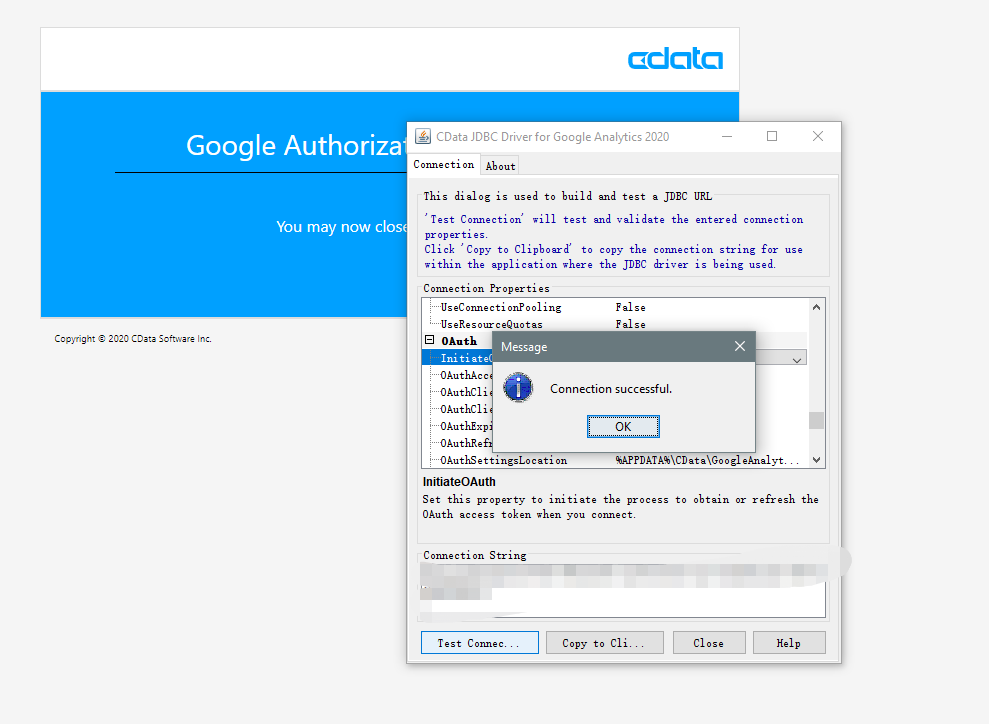The height and width of the screenshot is (724, 989).
Task: Select the OAuth node in Connection Properties
Action: point(457,340)
